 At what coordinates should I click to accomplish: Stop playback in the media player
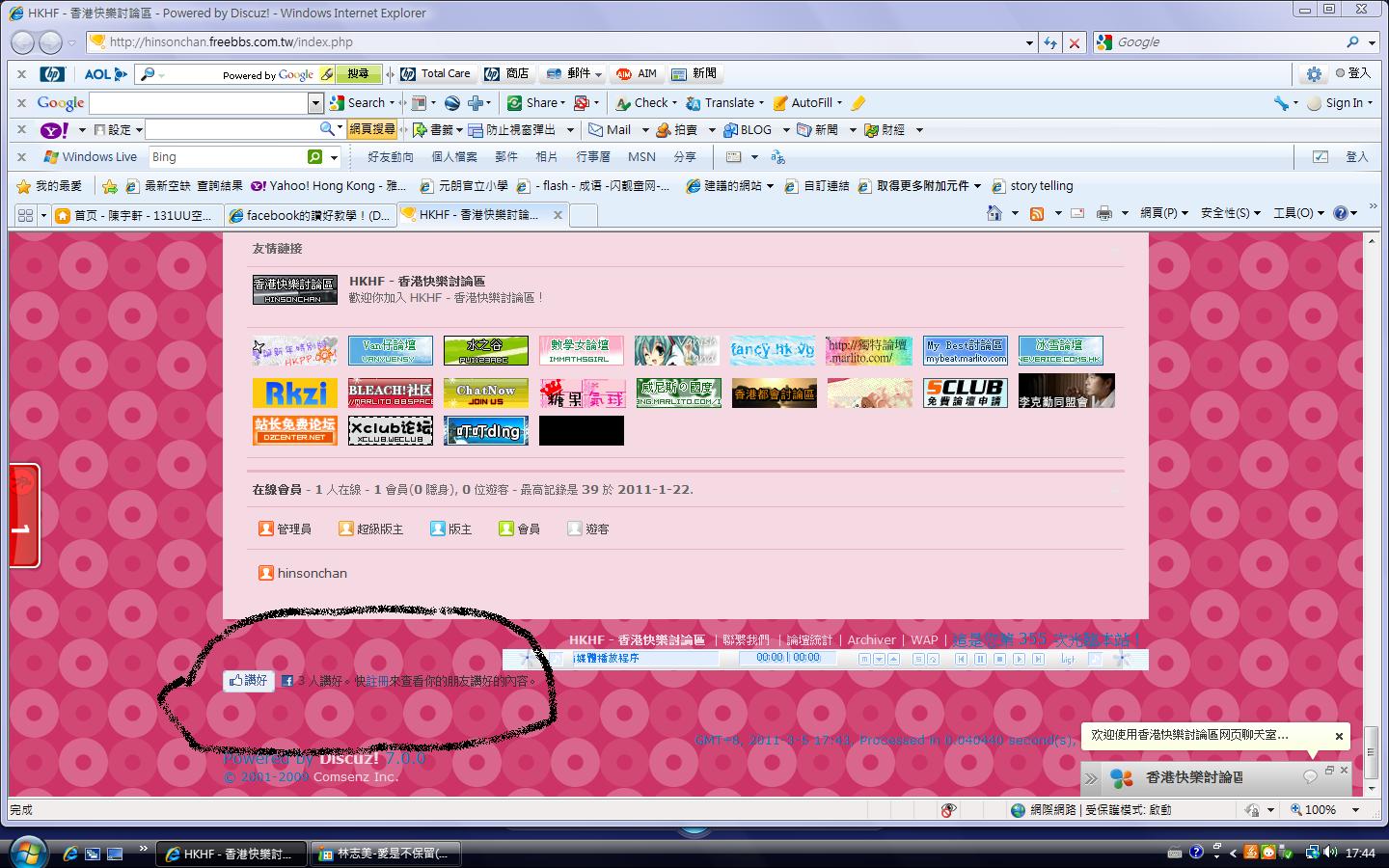(999, 659)
